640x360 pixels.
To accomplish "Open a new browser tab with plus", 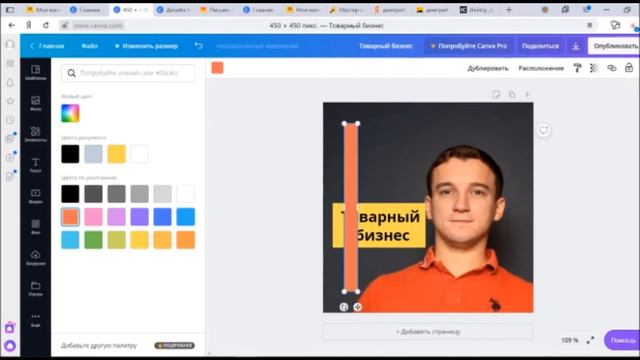I will 509,10.
